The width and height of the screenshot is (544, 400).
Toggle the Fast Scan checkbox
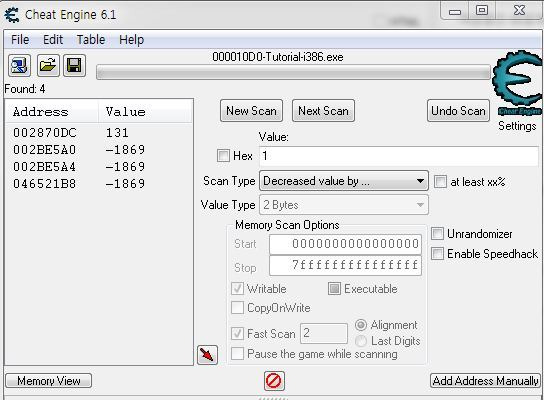click(237, 334)
